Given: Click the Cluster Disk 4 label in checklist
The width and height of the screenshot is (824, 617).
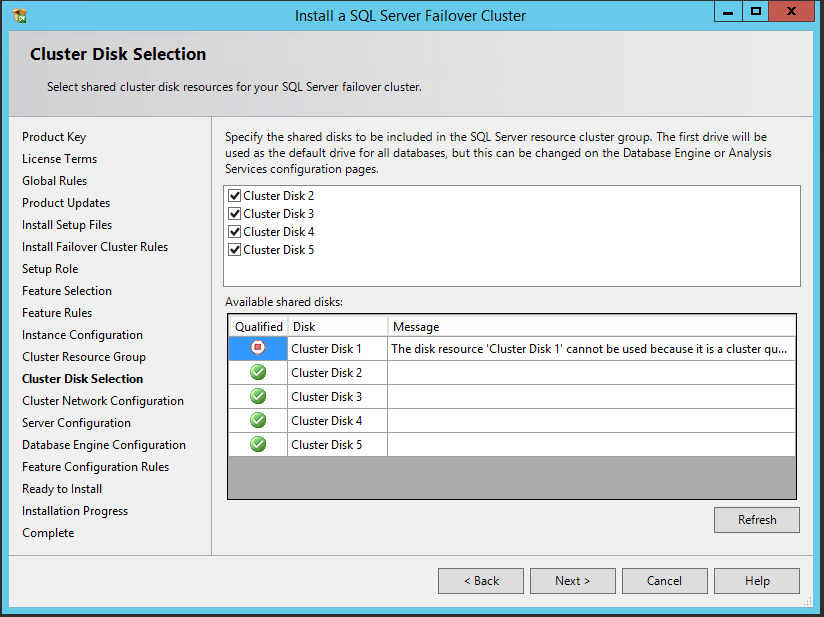Looking at the screenshot, I should 279,232.
